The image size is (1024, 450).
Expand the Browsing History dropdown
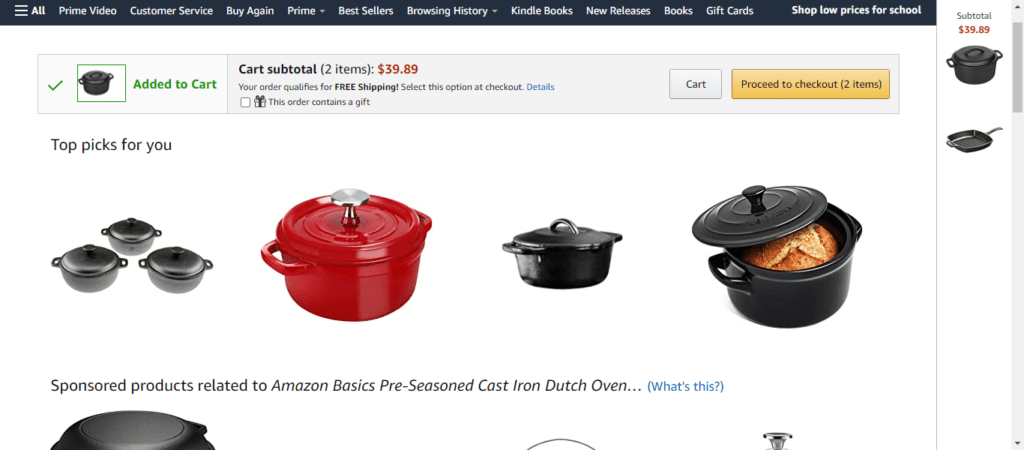453,11
